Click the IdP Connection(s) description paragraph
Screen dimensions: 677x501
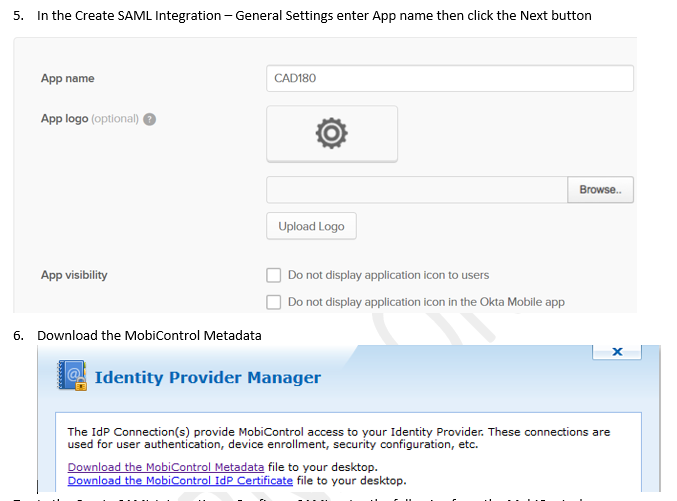[338, 438]
